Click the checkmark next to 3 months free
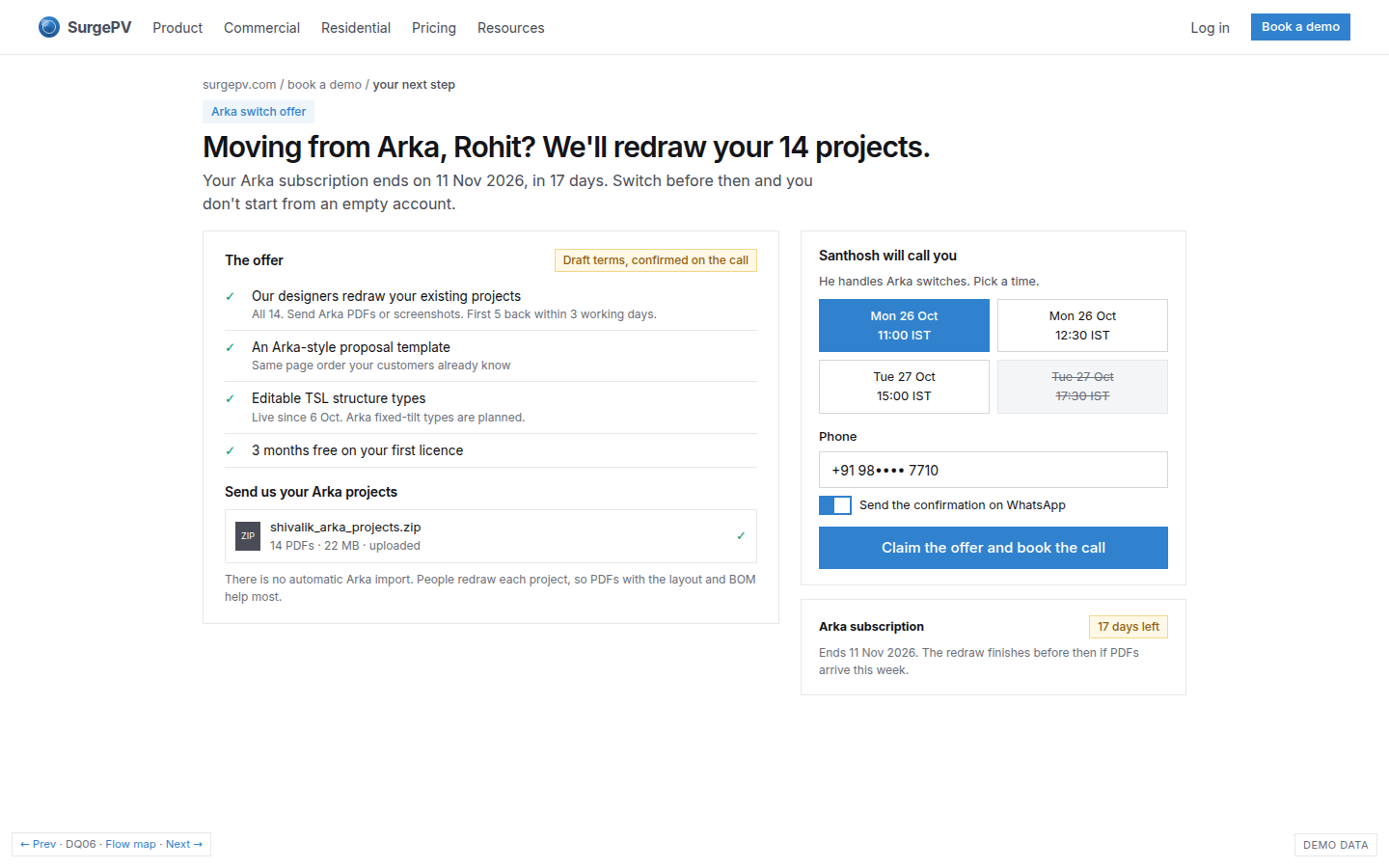This screenshot has width=1389, height=868. (230, 450)
